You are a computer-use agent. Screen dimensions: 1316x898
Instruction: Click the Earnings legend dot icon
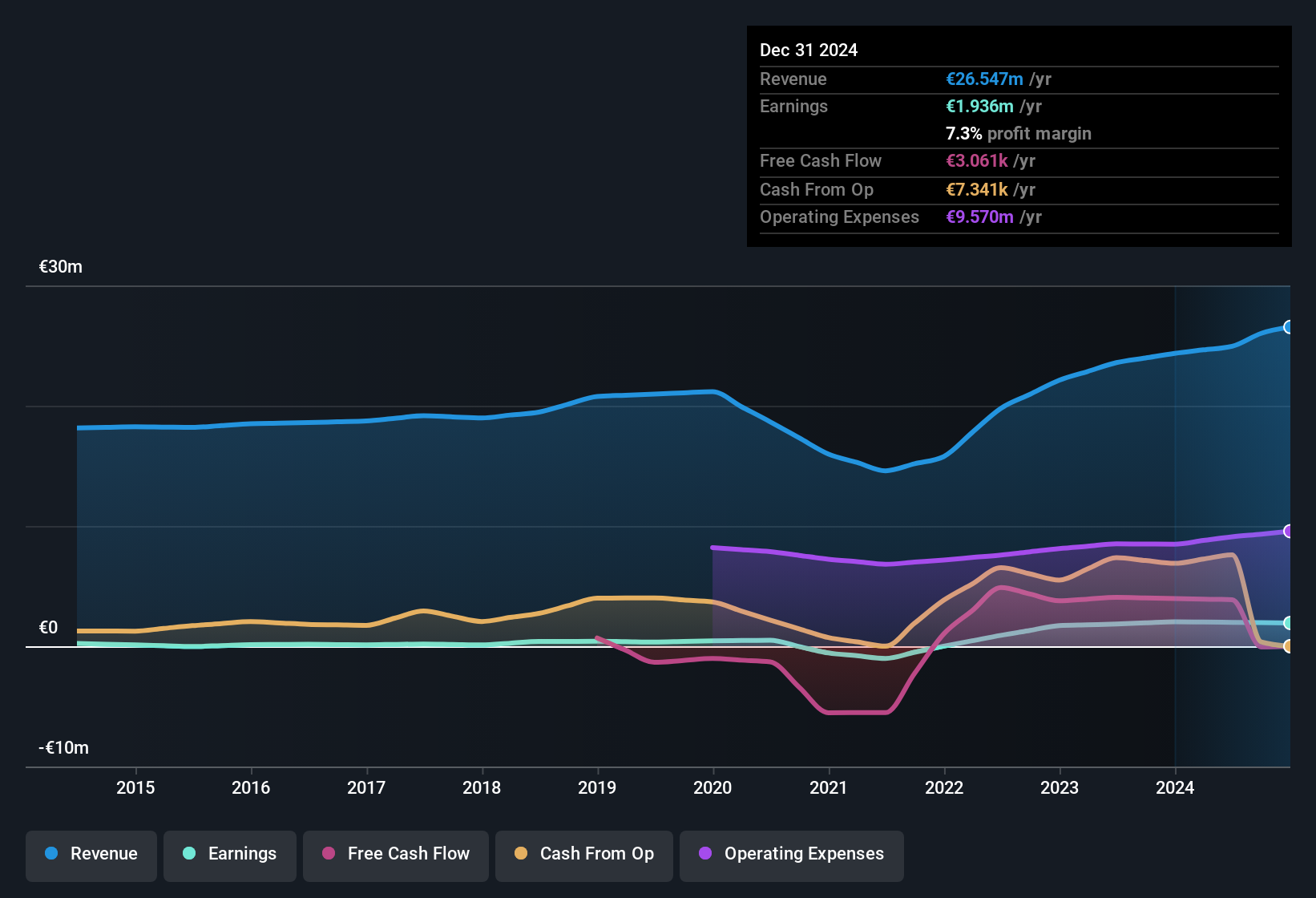coord(189,854)
